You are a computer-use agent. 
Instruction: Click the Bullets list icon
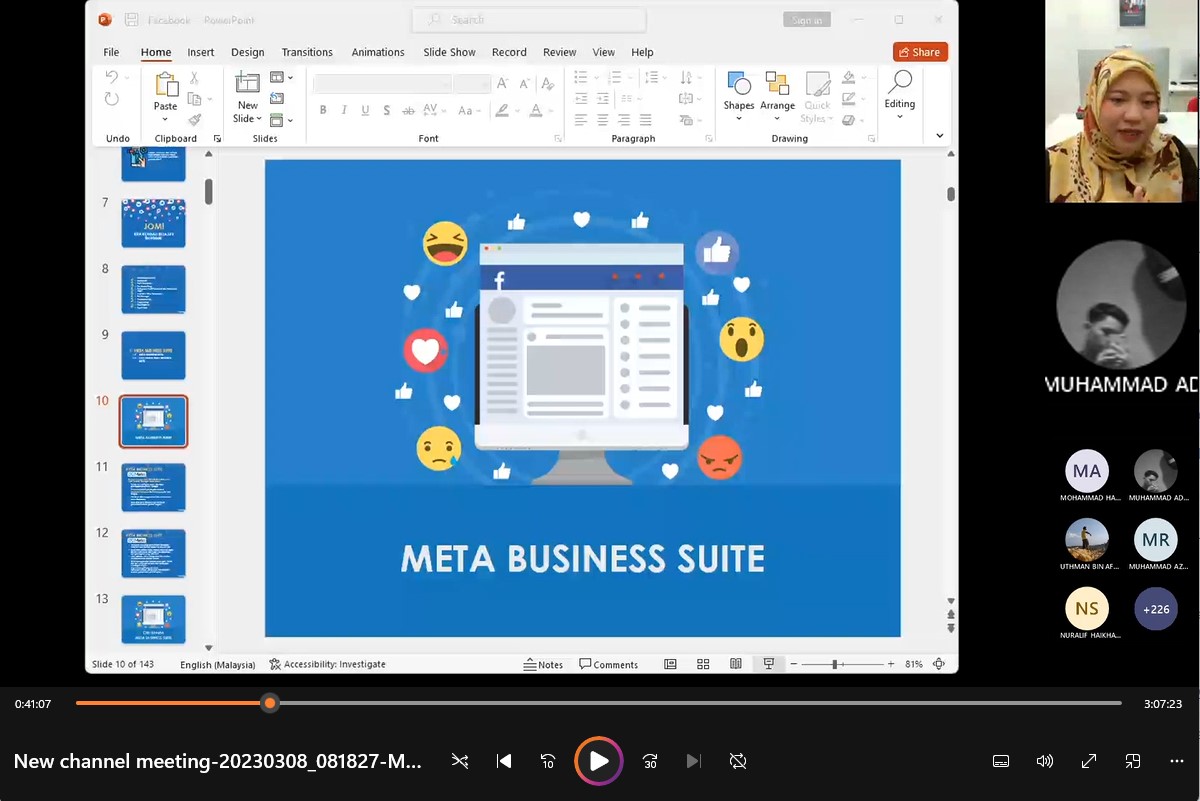tap(581, 78)
